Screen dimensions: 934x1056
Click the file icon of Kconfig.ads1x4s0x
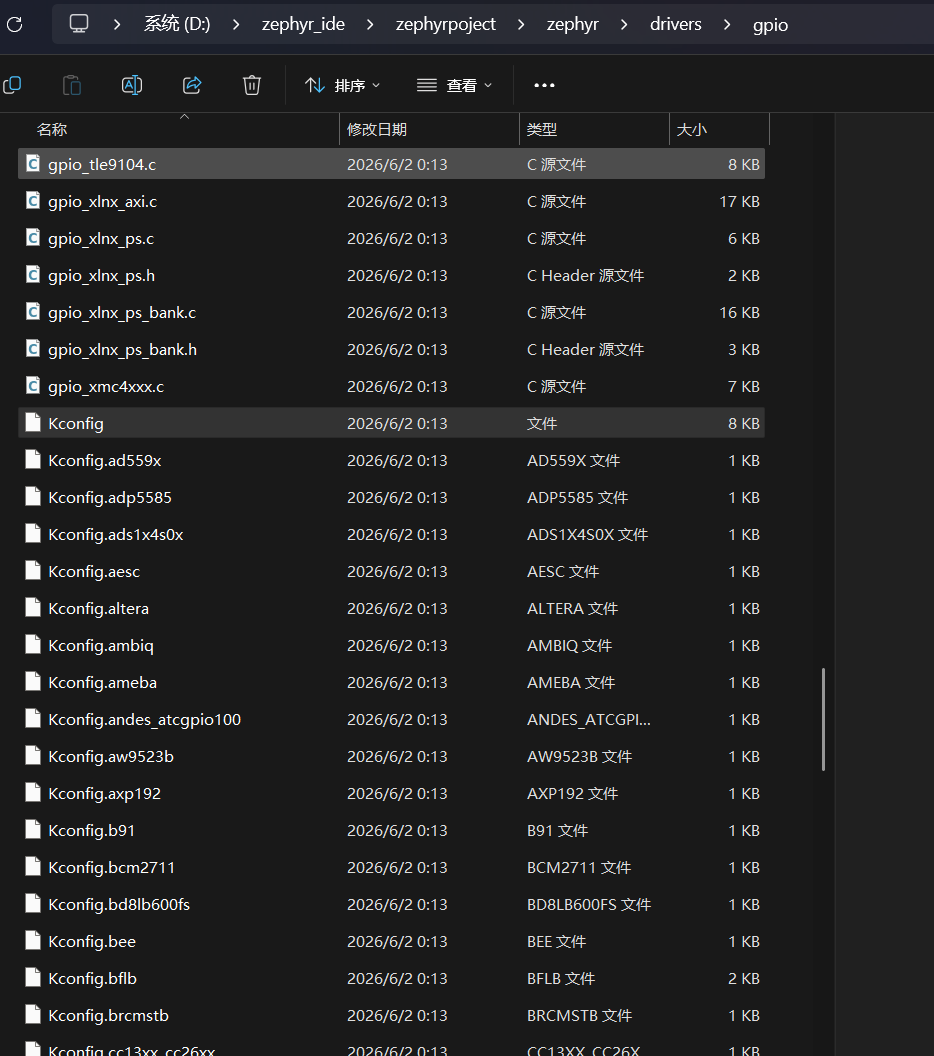(32, 534)
